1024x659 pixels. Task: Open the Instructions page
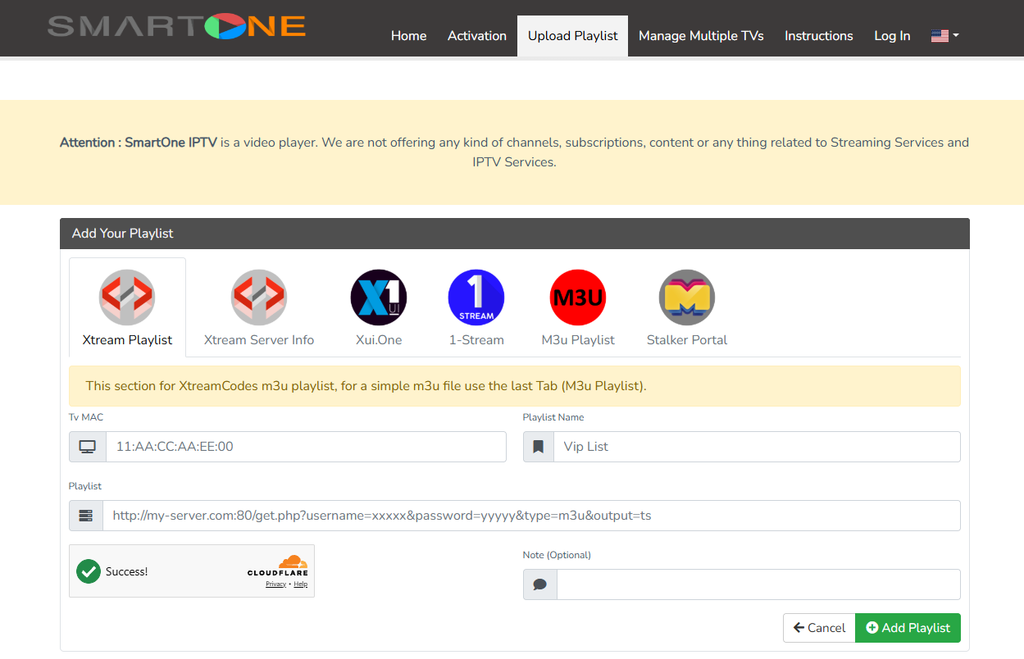(x=818, y=36)
